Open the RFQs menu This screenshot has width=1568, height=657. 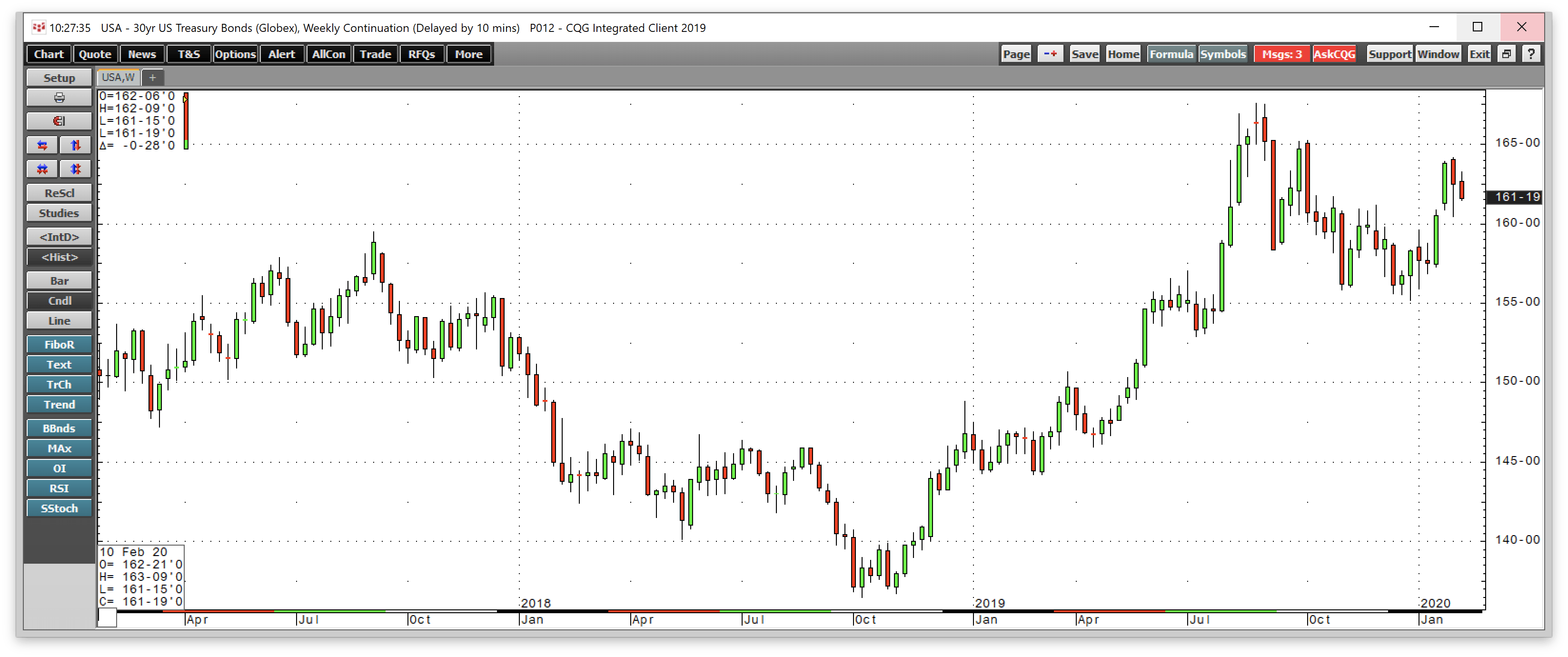422,54
